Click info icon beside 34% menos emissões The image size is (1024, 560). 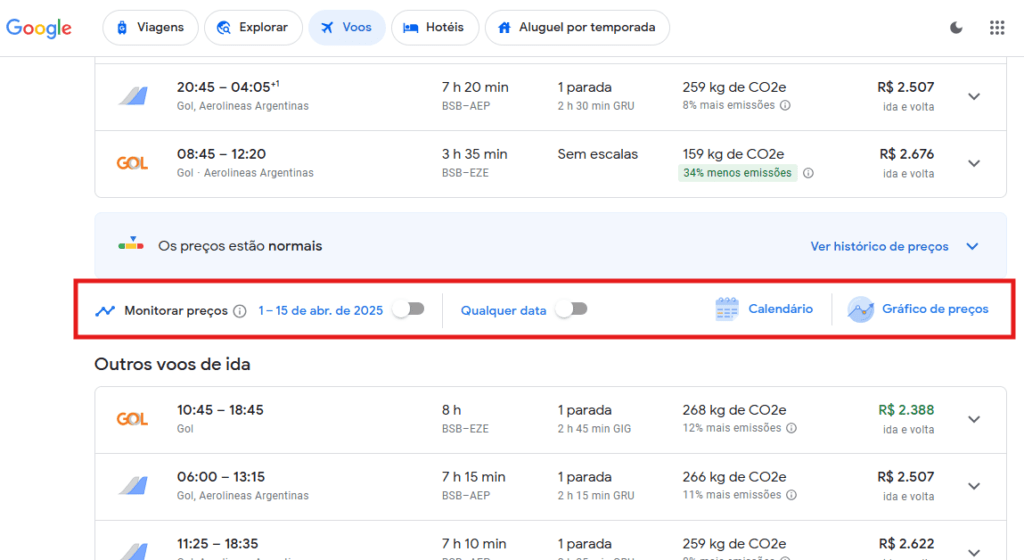coord(808,173)
